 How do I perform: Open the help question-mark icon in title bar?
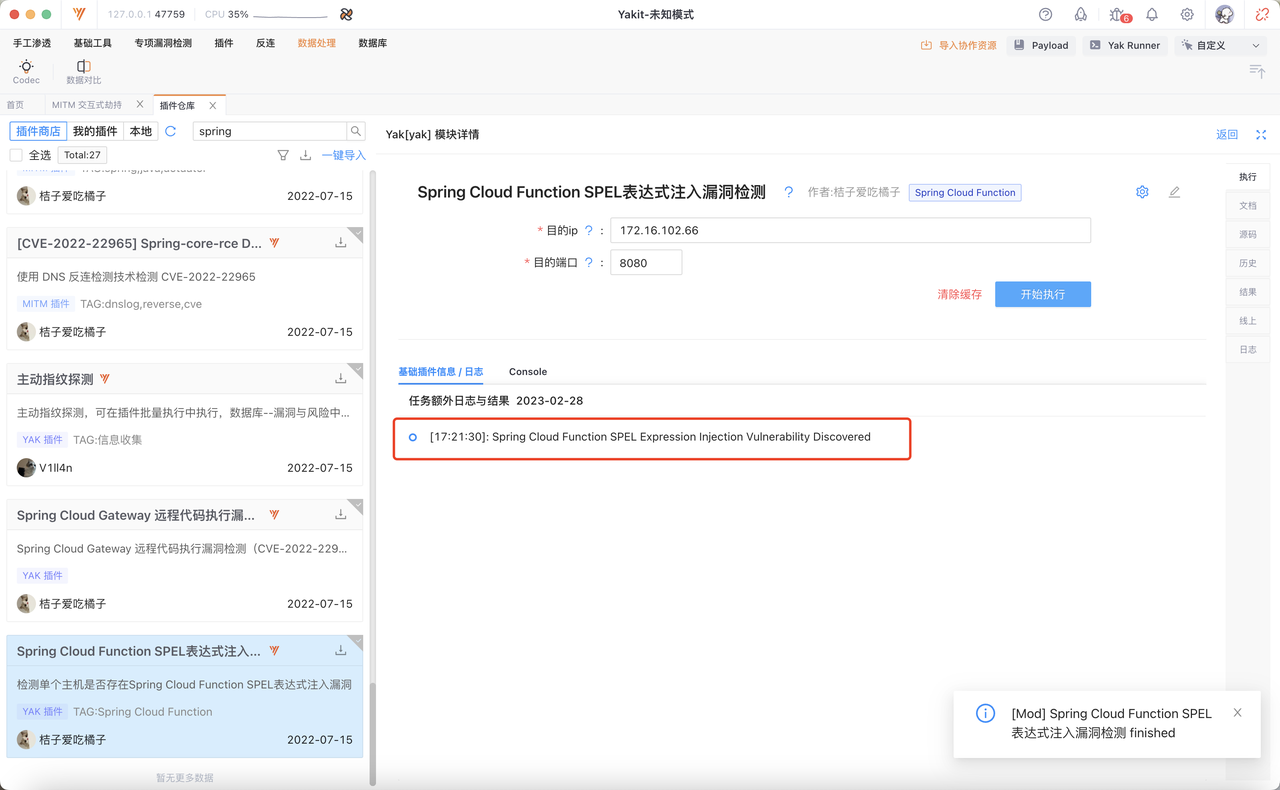point(1046,15)
